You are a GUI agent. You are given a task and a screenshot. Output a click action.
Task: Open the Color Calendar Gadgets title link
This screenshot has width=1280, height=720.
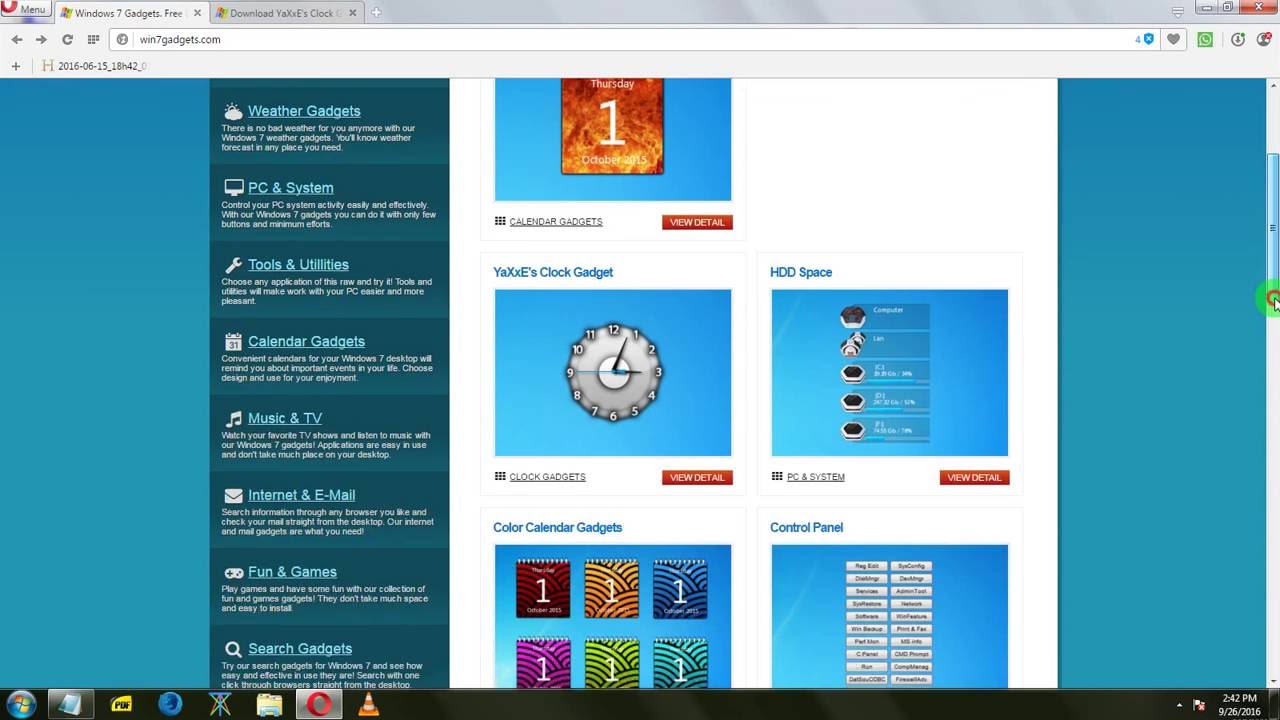[x=557, y=527]
